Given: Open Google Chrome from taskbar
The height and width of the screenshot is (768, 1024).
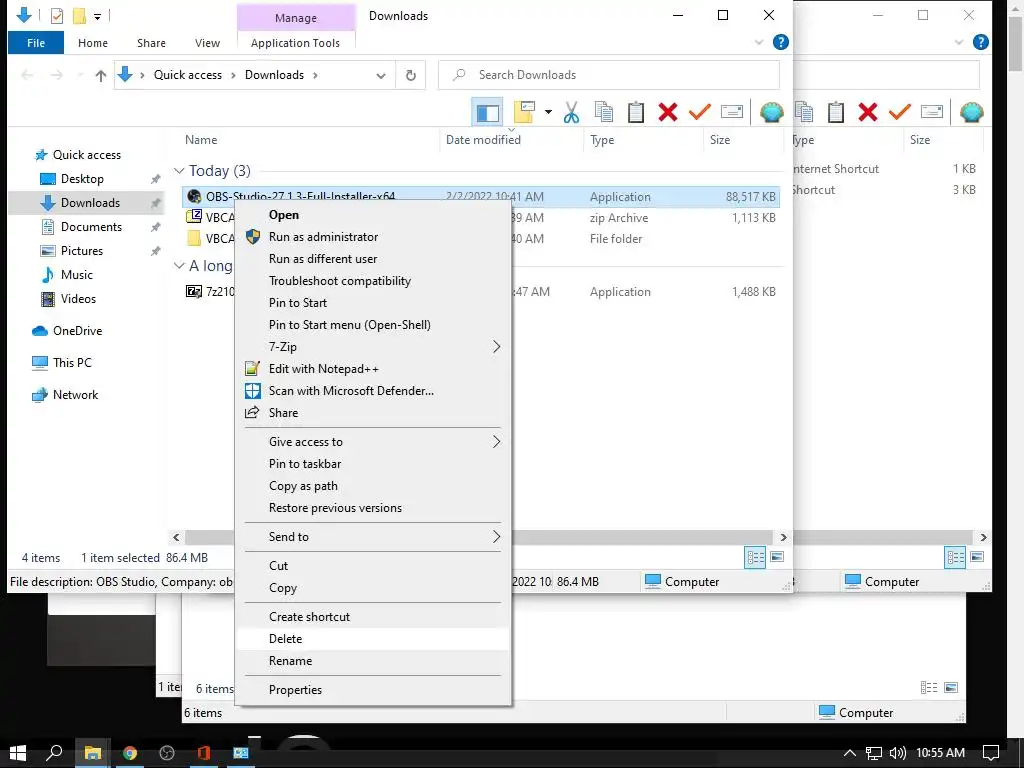Looking at the screenshot, I should (x=130, y=753).
